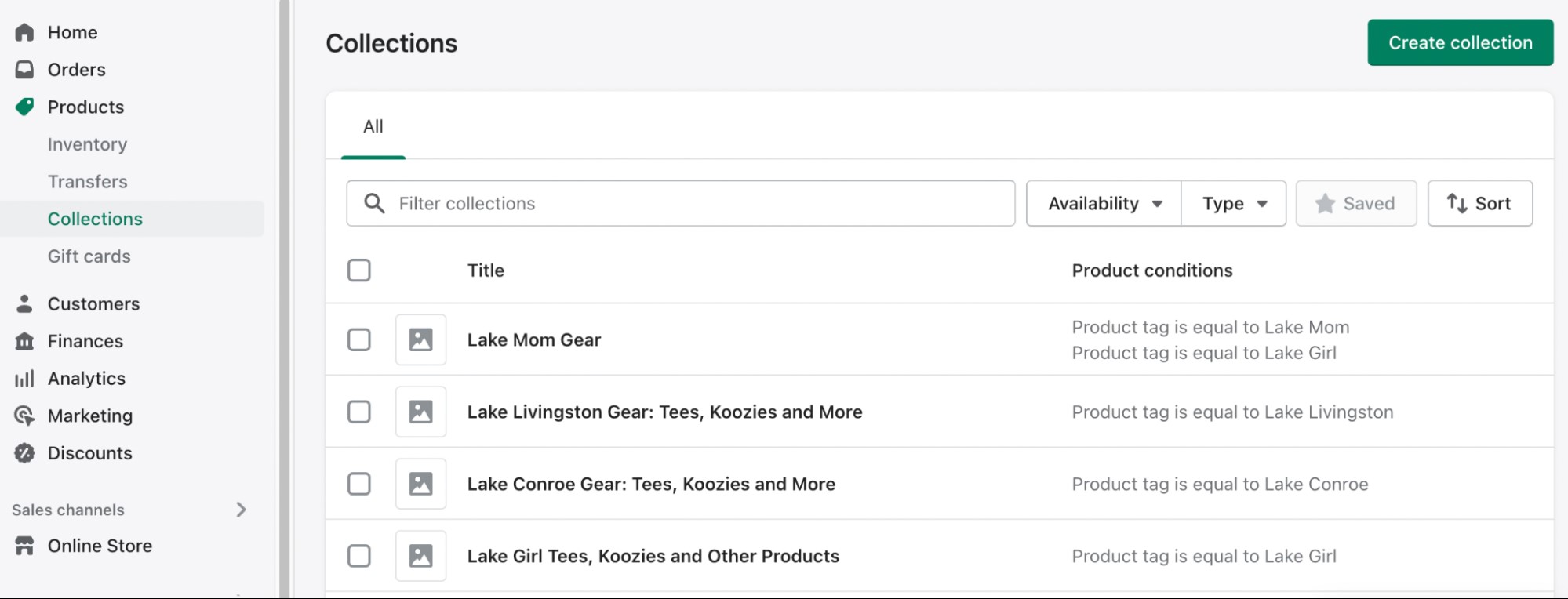Viewport: 1568px width, 599px height.
Task: Click the green Products tag icon
Action: tap(24, 107)
